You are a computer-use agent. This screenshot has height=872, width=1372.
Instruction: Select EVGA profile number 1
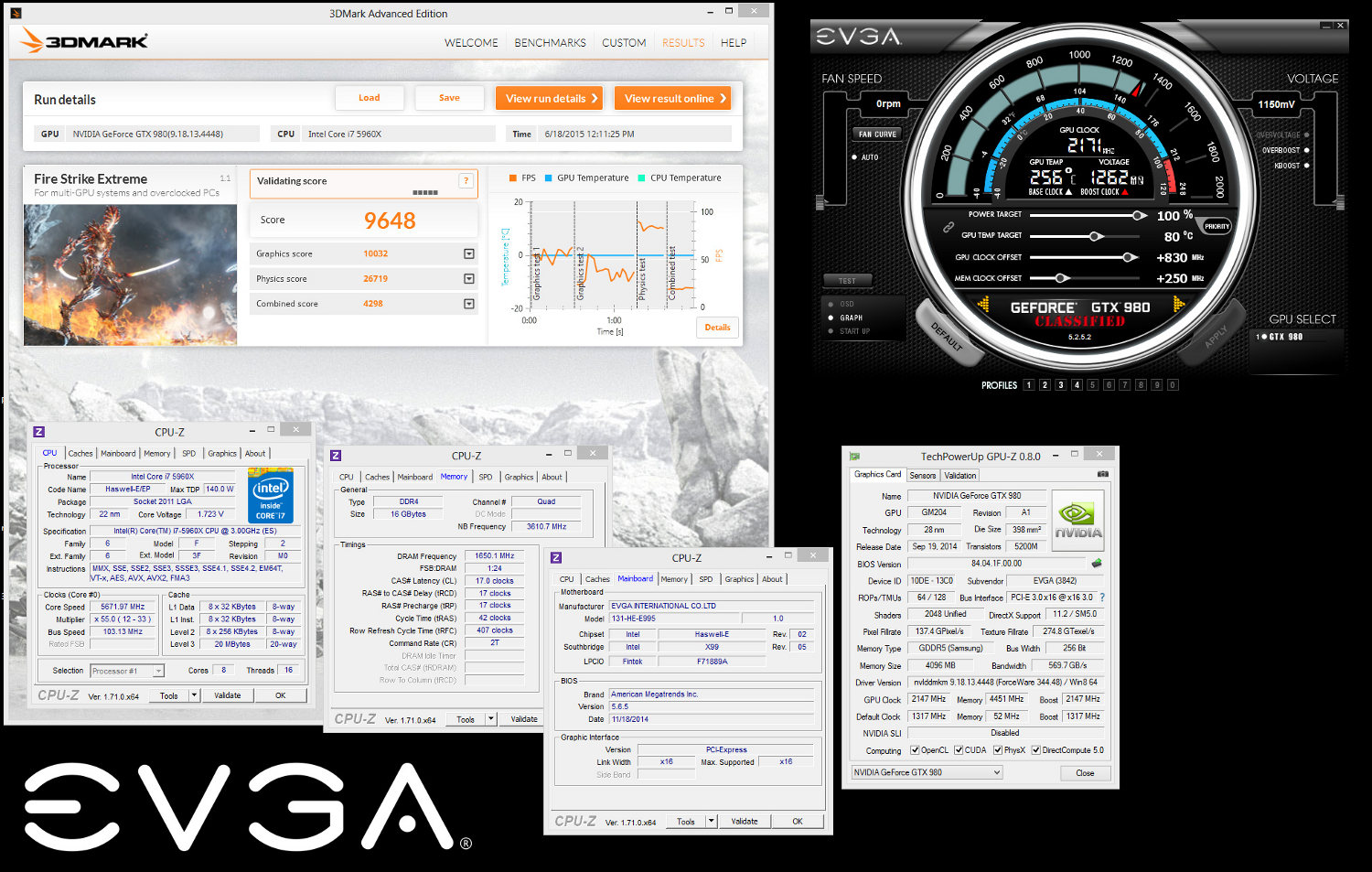pyautogui.click(x=1029, y=385)
